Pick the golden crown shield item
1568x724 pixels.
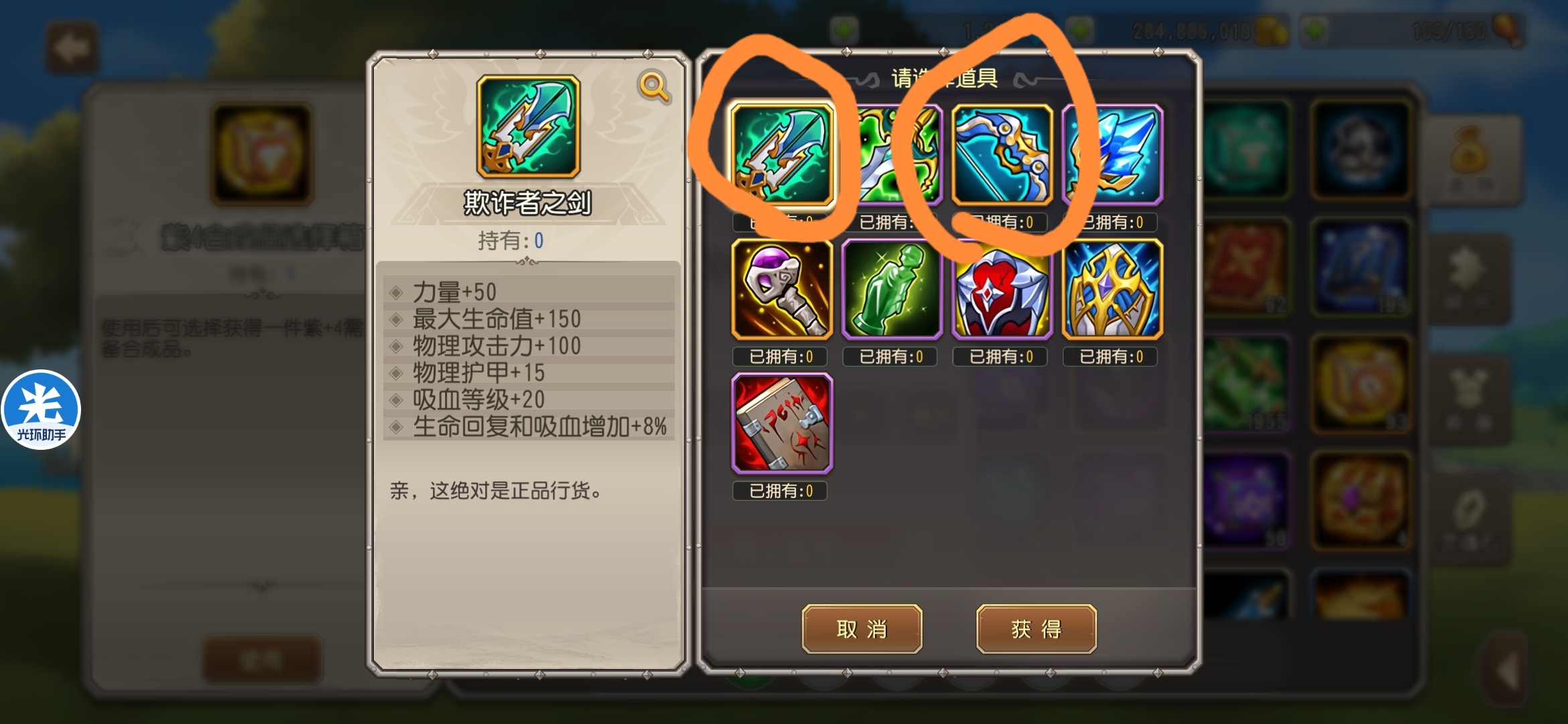1112,289
